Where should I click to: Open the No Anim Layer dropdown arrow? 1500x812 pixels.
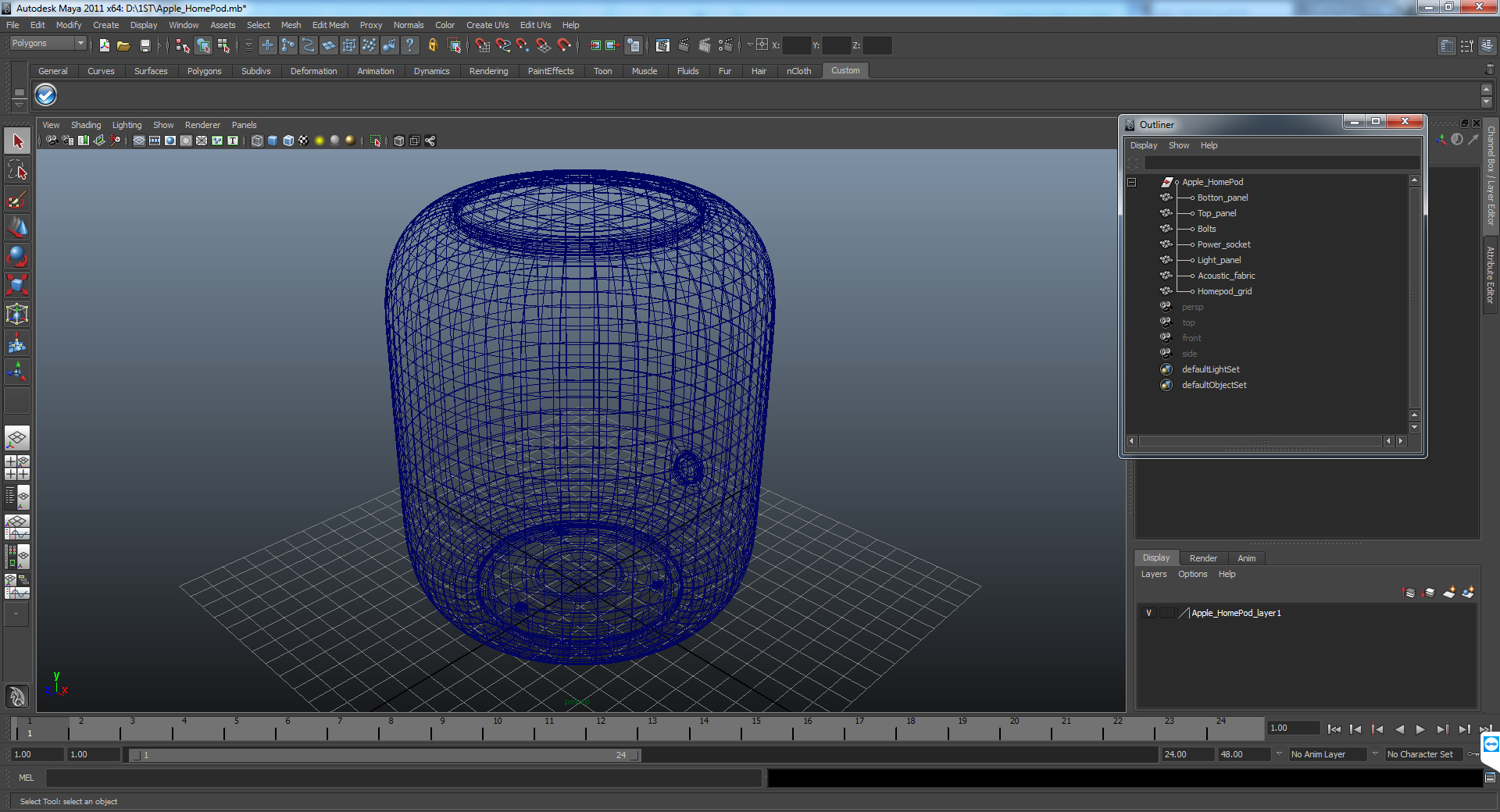(x=1279, y=754)
